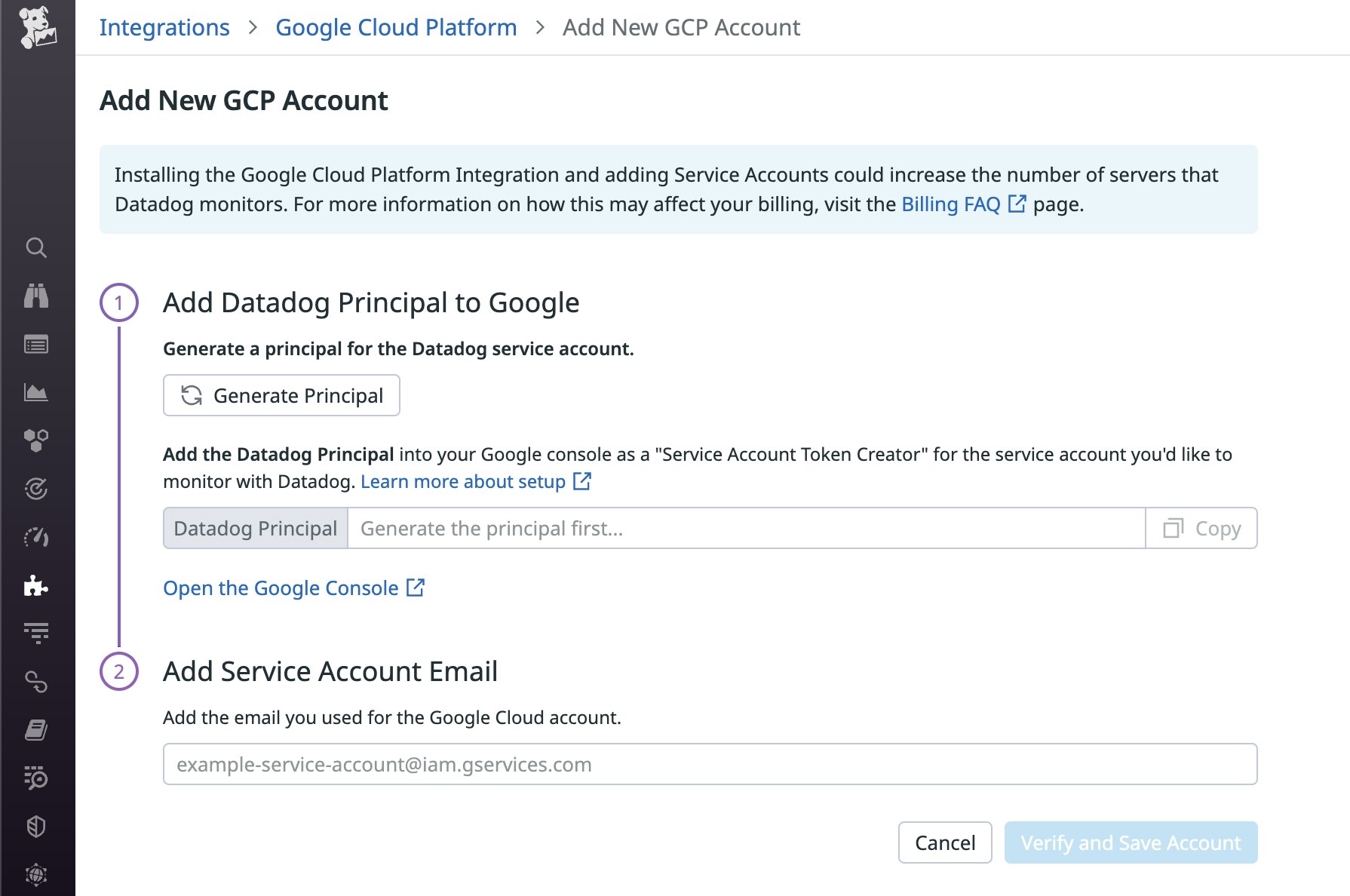Open the hexagons infrastructure icon

pos(36,440)
